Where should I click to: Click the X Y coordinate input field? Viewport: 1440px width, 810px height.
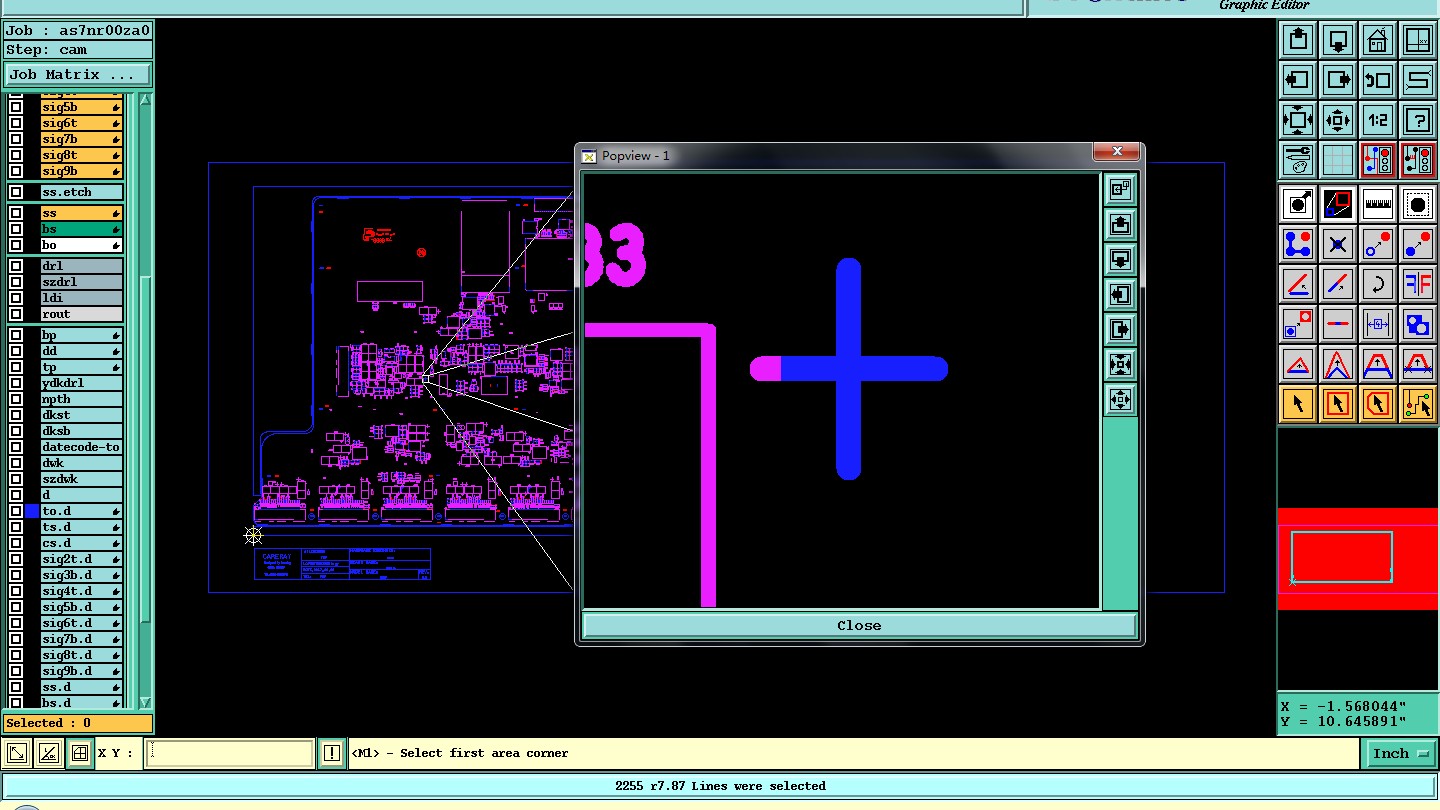point(230,753)
